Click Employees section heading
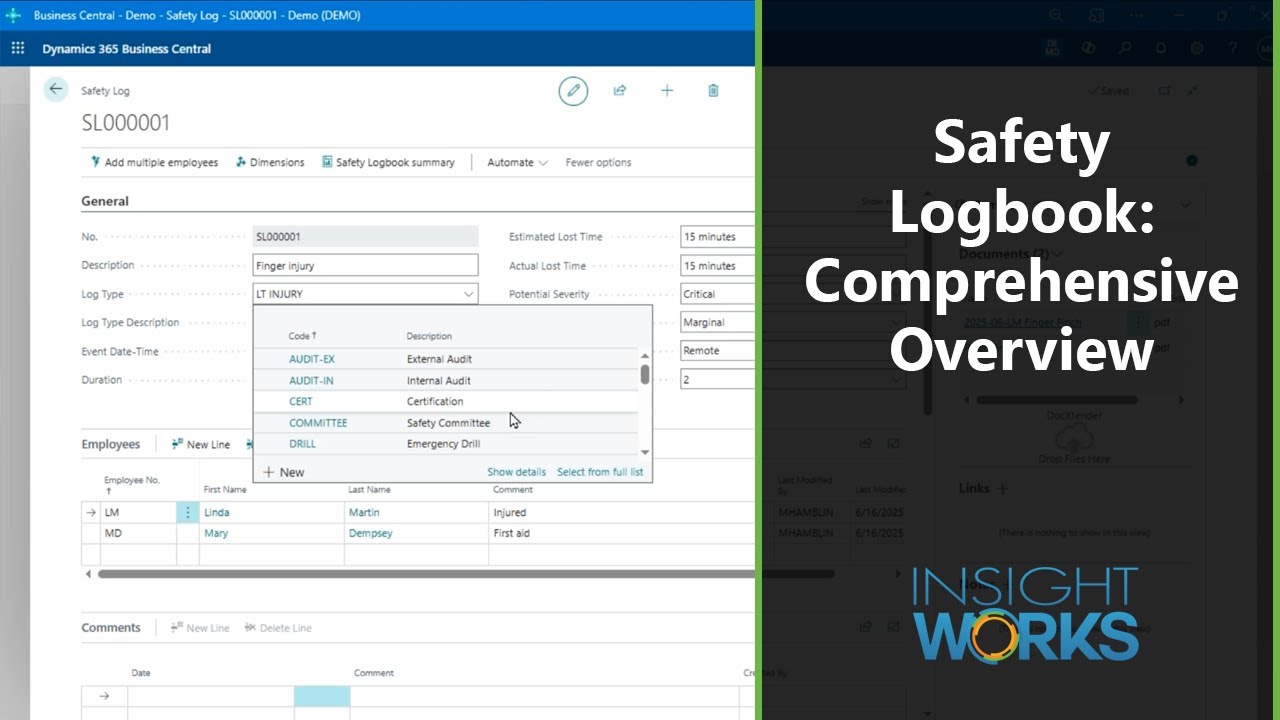Screen dimensions: 1280x720 coord(111,444)
